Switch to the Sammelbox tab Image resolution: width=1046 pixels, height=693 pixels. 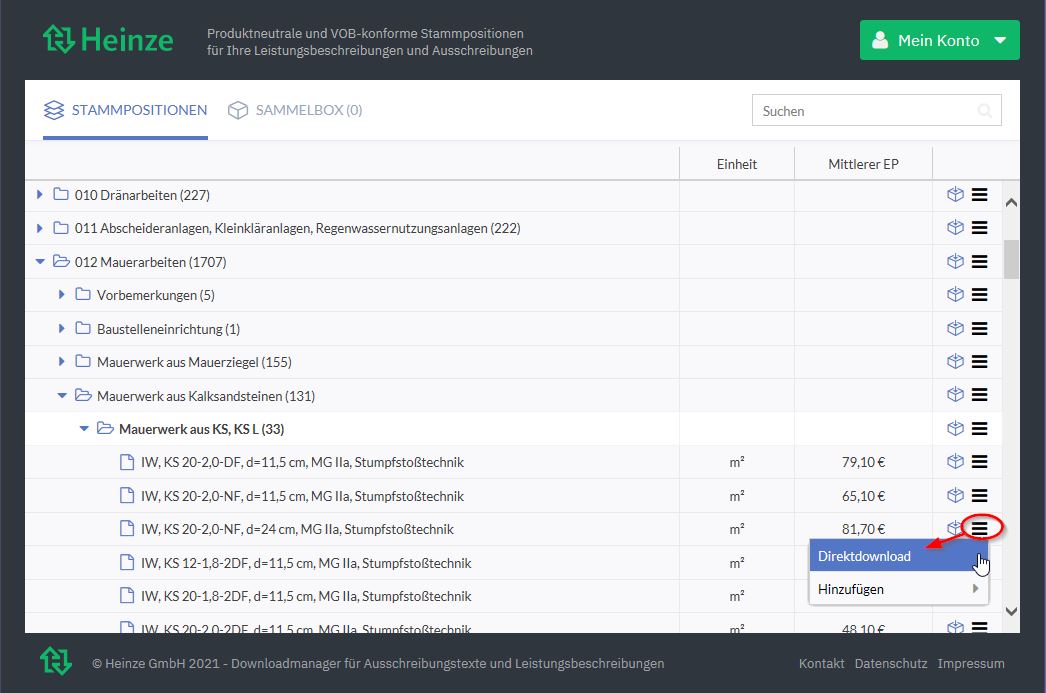[295, 110]
